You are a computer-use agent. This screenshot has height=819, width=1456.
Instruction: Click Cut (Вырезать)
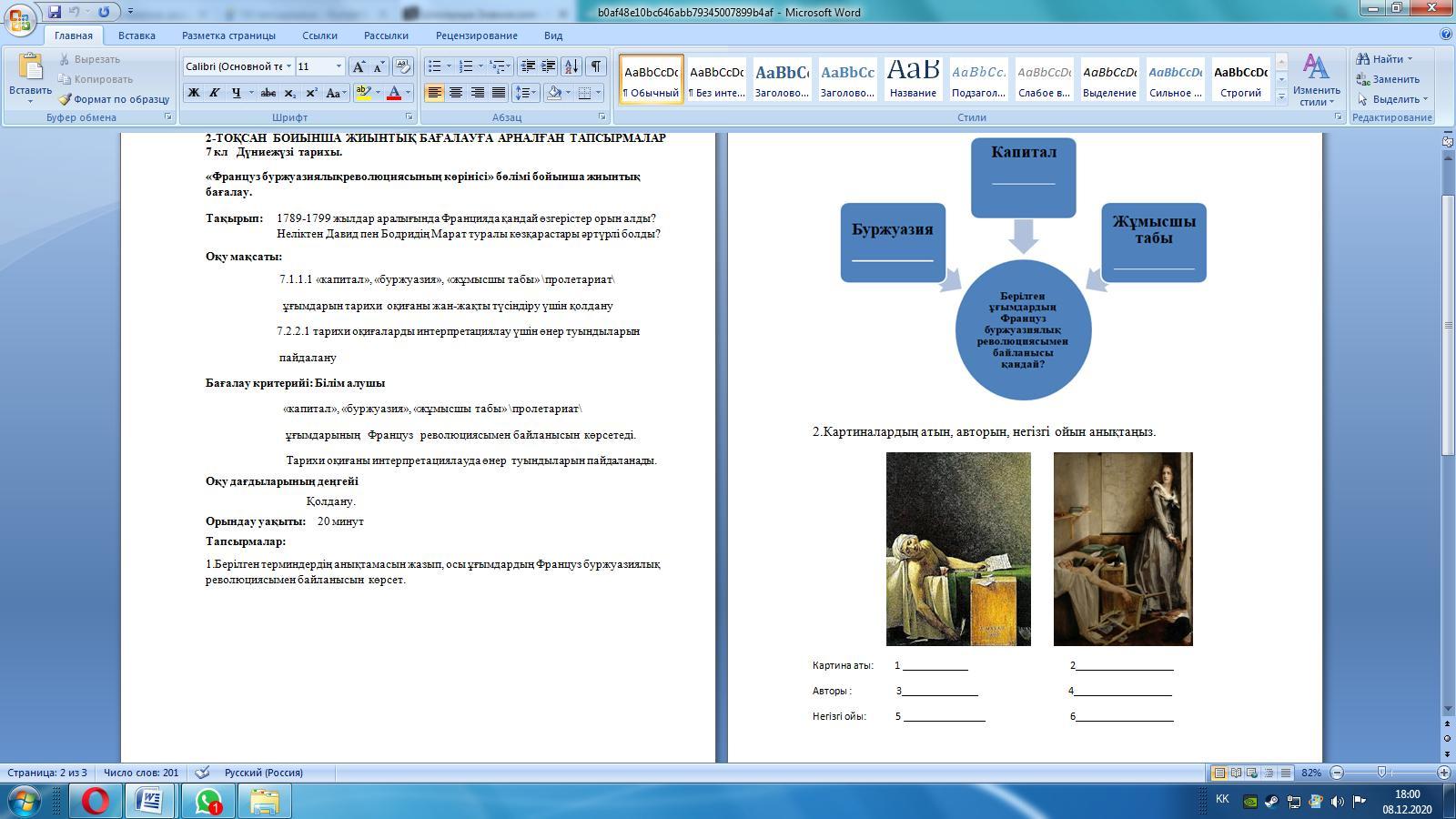coord(89,59)
